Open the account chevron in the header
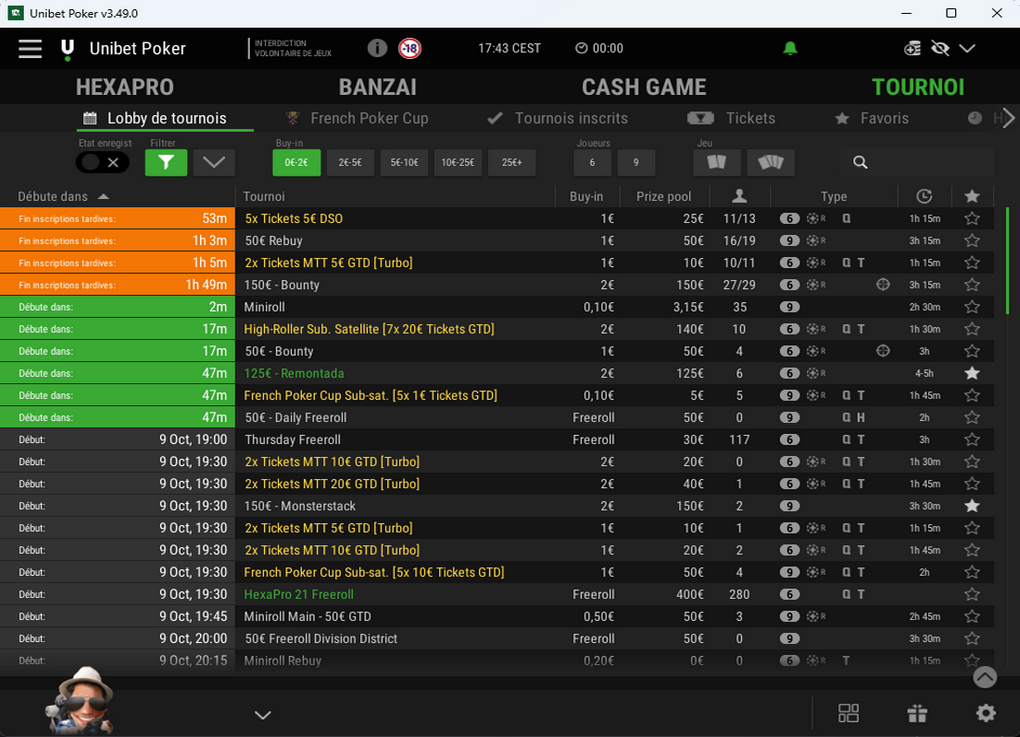The width and height of the screenshot is (1020, 737). coord(966,47)
